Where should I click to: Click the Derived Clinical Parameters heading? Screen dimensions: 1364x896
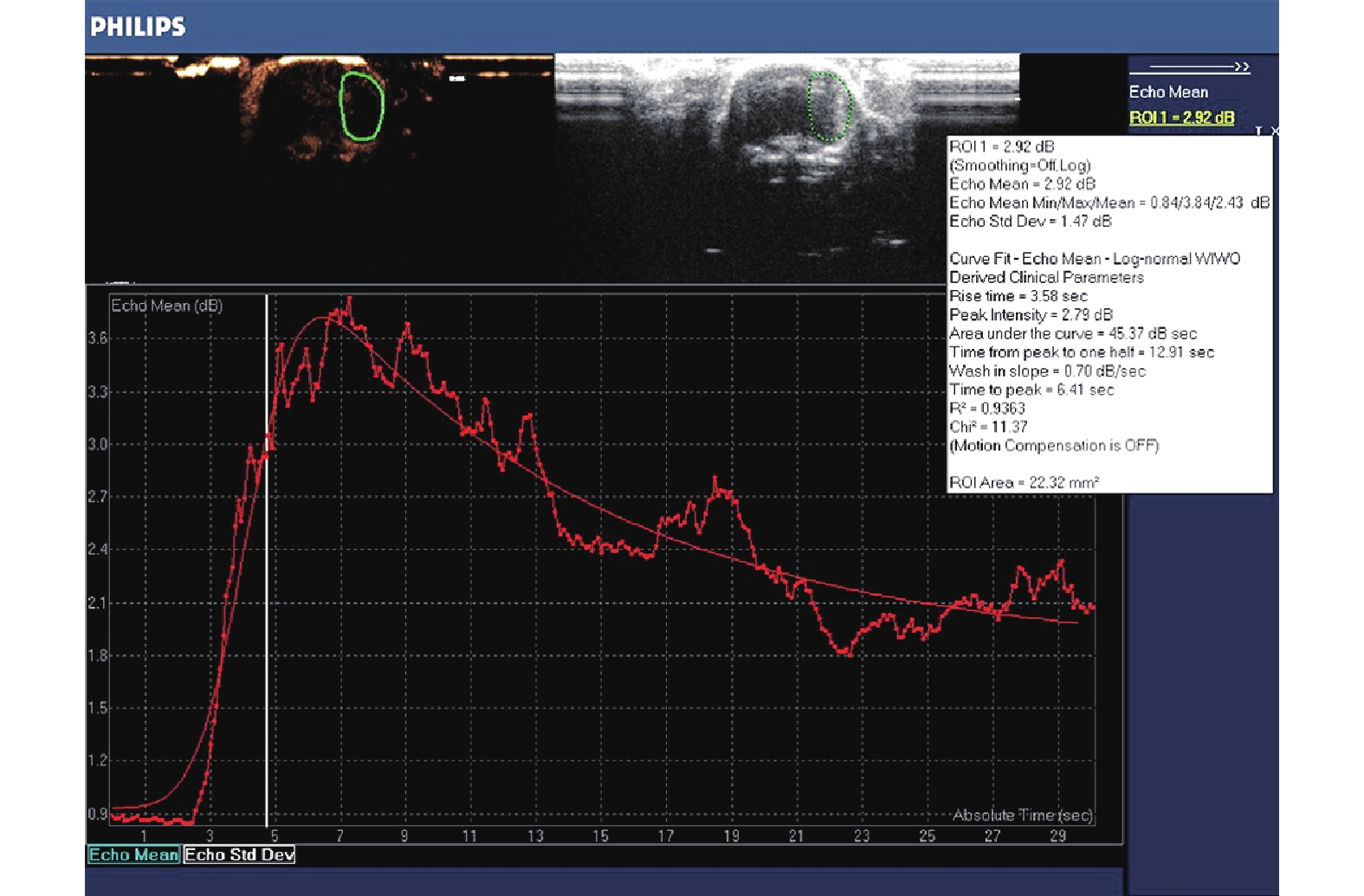1046,277
